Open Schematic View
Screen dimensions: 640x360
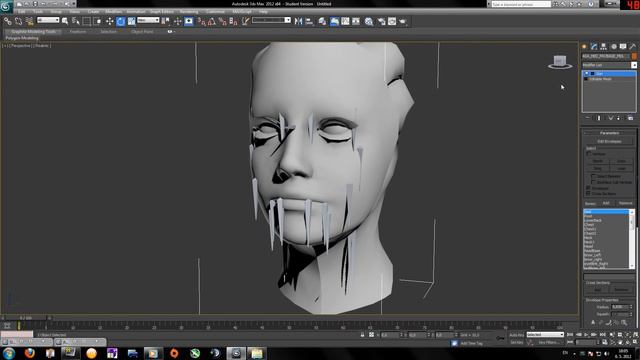356,21
